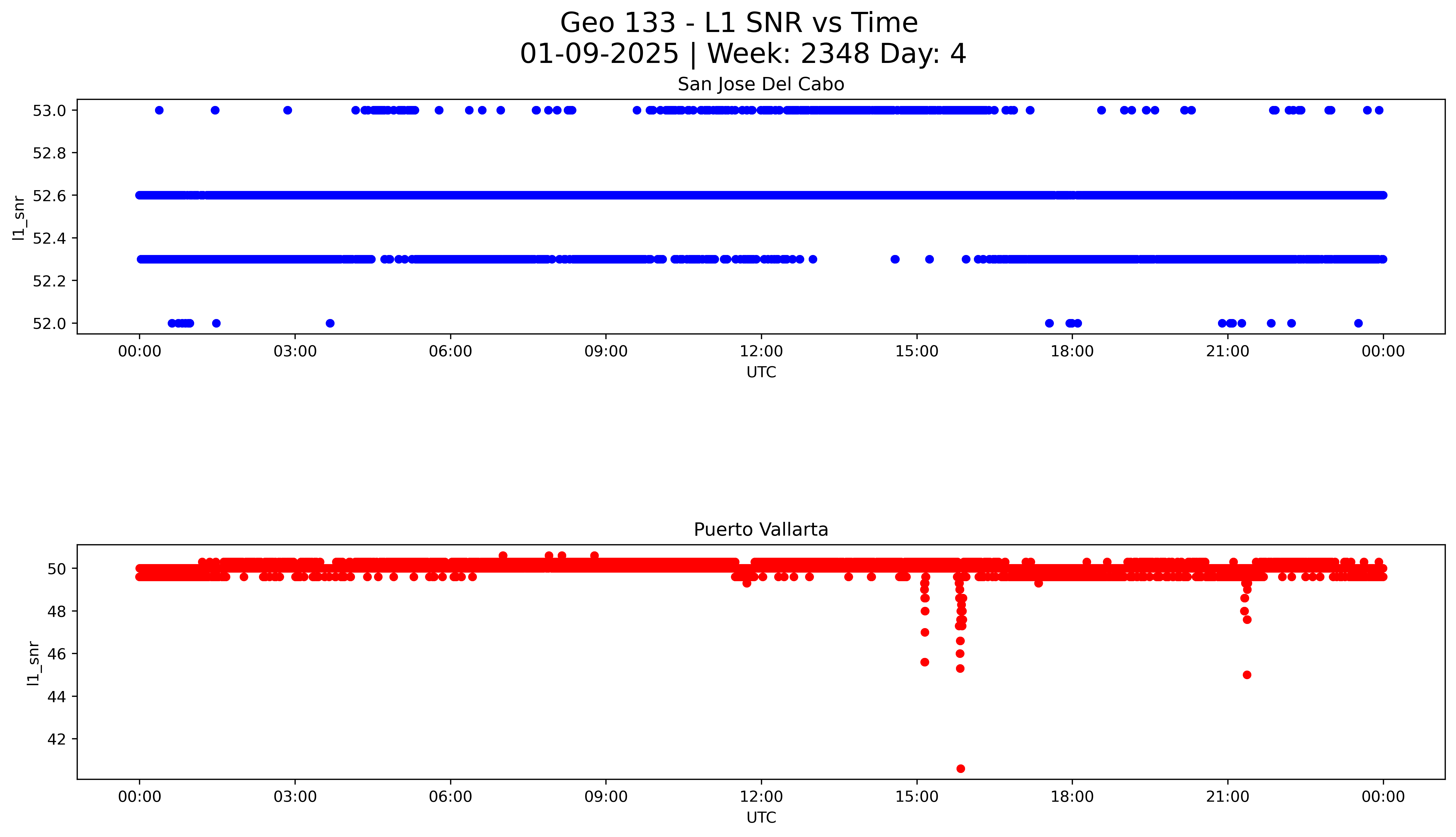Click the 'Geo 133 - L1 SNR vs Time' title
1456x837 pixels.
point(739,23)
